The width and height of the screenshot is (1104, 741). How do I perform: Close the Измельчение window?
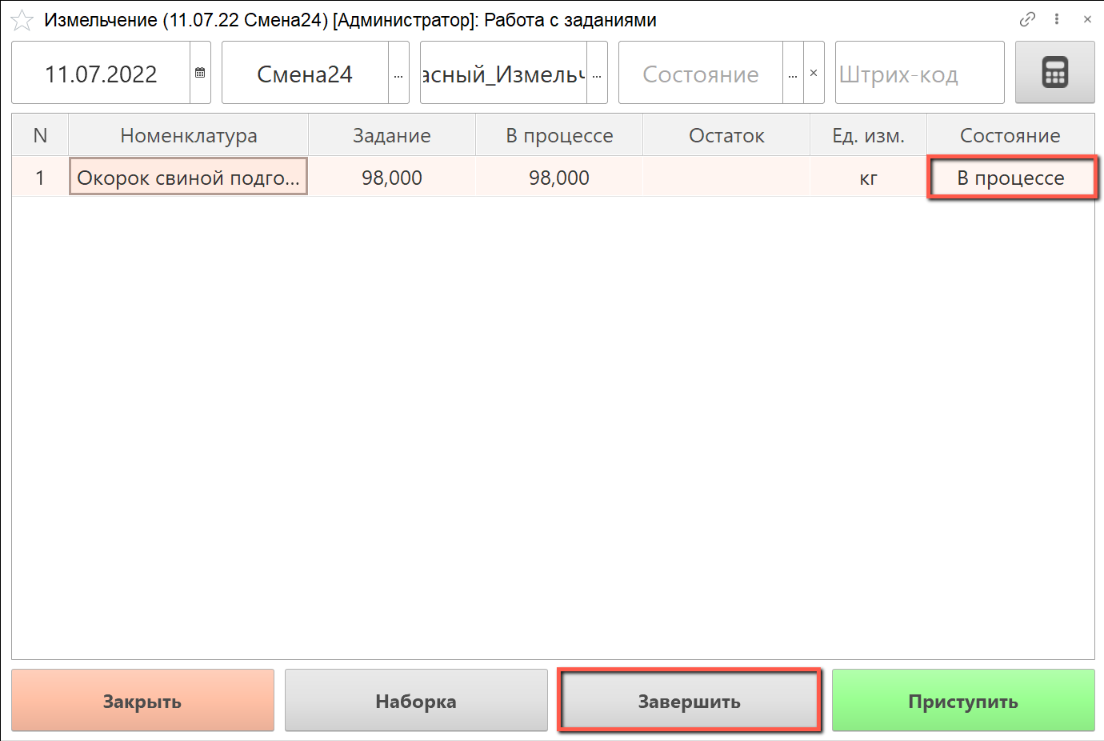1086,19
